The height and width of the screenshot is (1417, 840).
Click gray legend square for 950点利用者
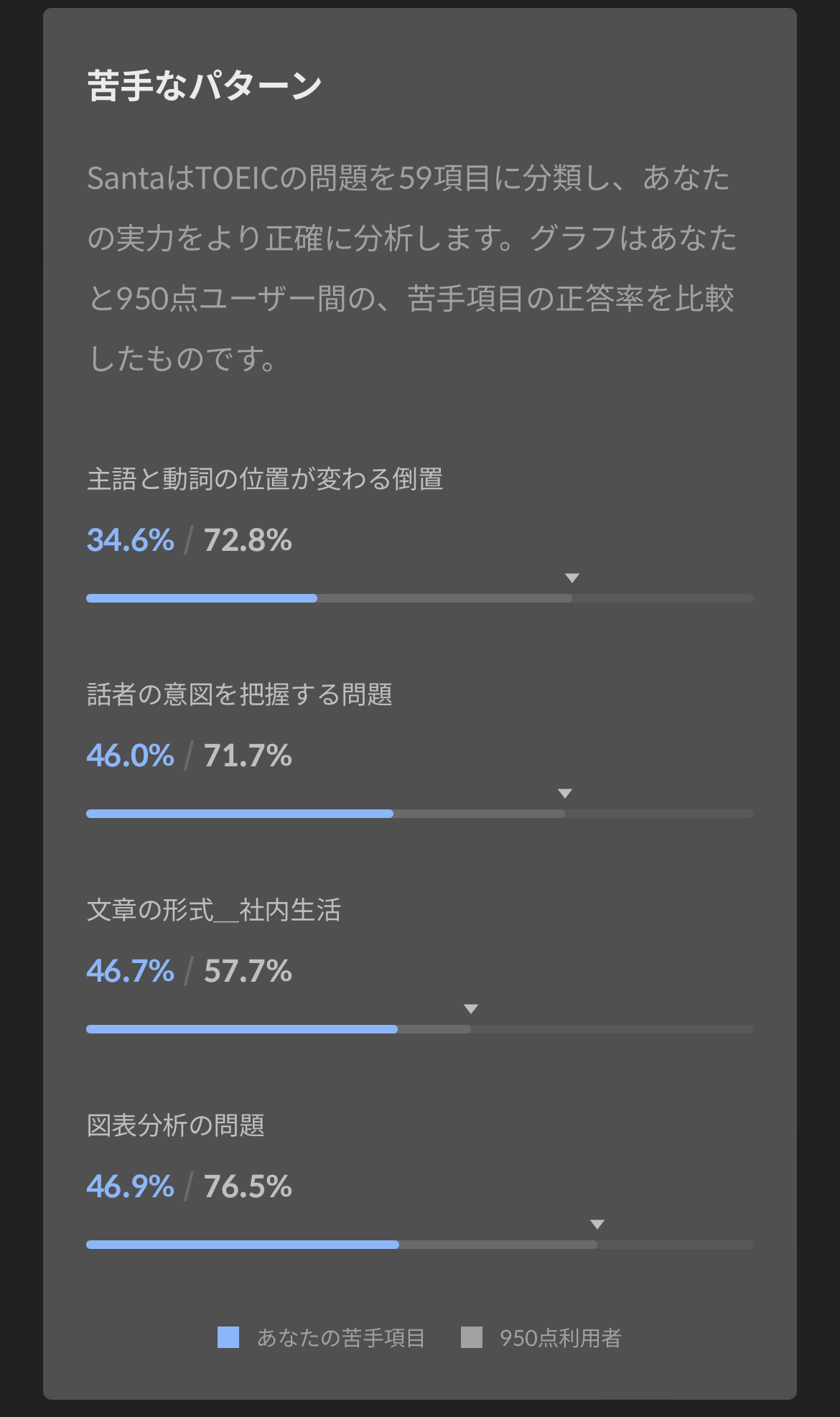click(472, 1337)
